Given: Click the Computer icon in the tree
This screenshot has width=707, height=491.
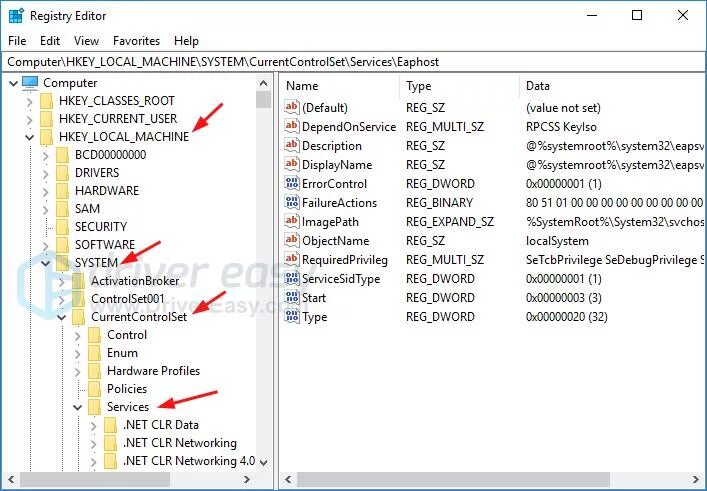Looking at the screenshot, I should (31, 83).
